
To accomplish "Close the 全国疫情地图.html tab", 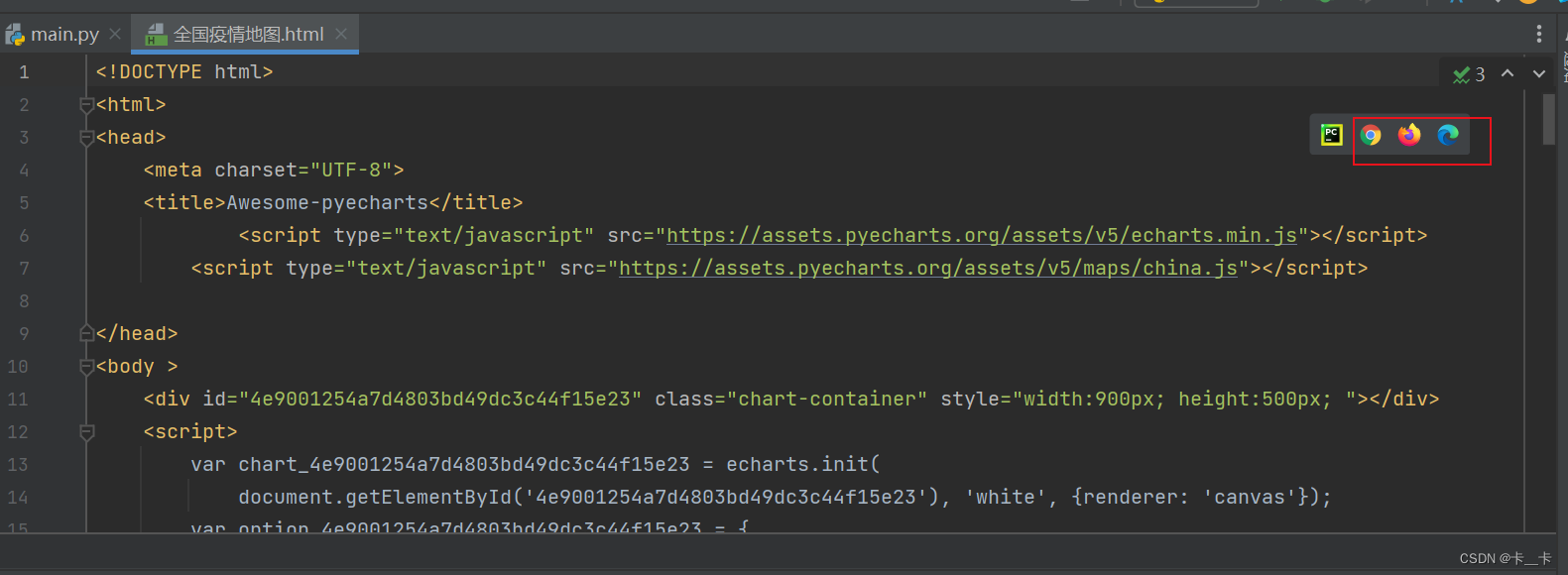I will (x=341, y=34).
